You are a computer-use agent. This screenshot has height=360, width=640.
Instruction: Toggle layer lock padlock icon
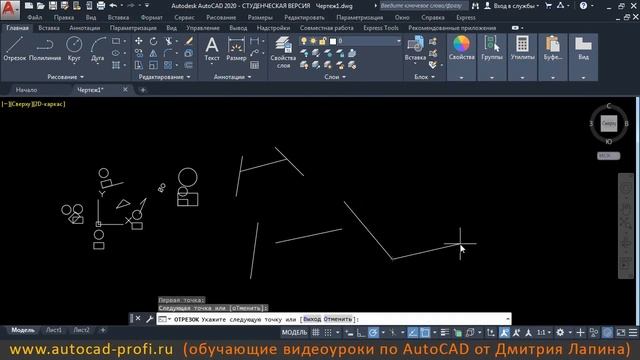point(322,41)
